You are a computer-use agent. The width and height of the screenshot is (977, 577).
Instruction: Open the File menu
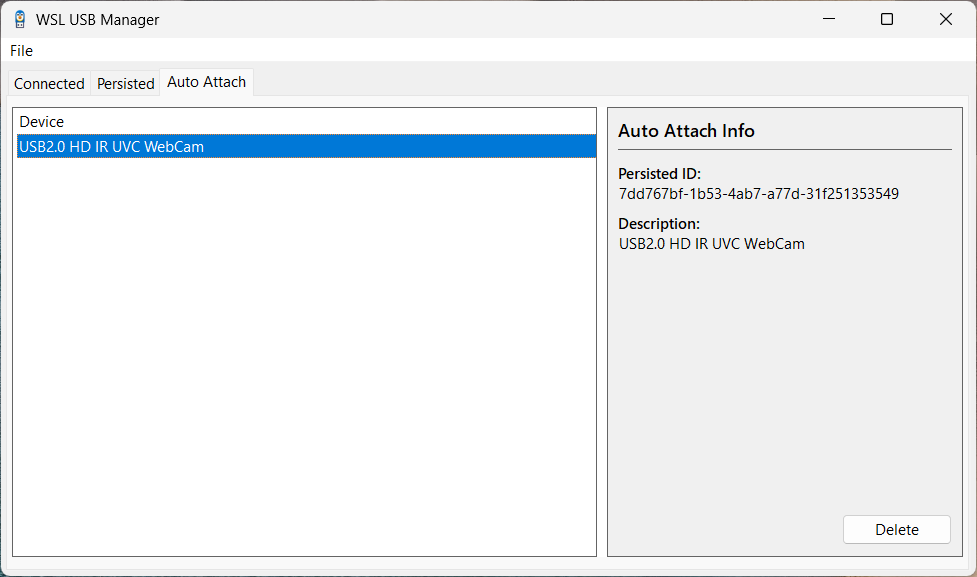(x=21, y=50)
